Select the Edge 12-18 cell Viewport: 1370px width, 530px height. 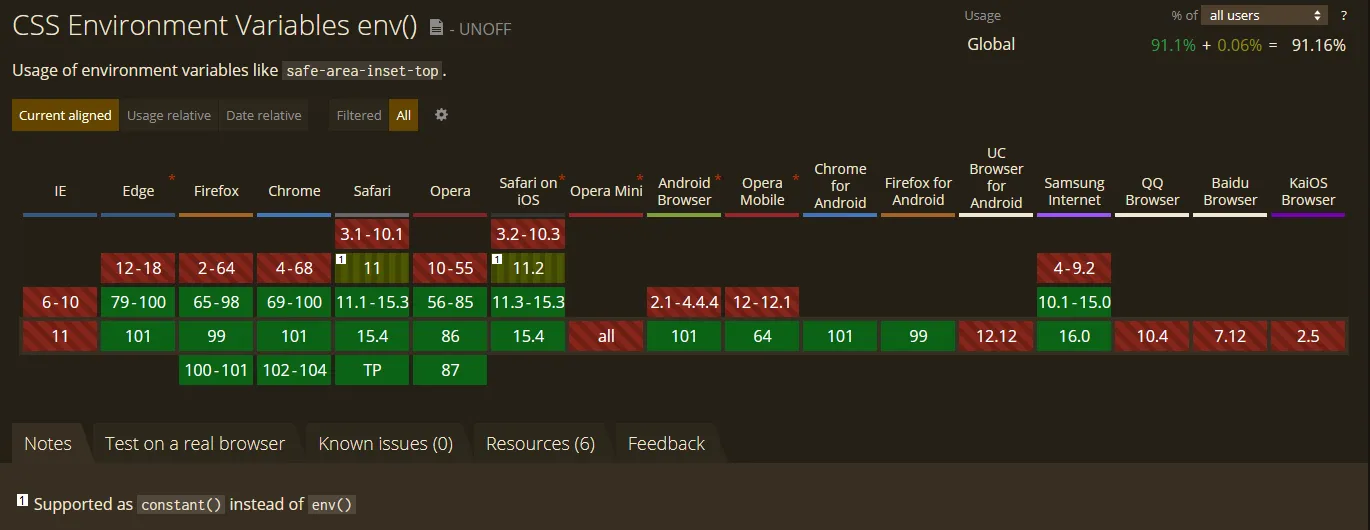point(138,268)
